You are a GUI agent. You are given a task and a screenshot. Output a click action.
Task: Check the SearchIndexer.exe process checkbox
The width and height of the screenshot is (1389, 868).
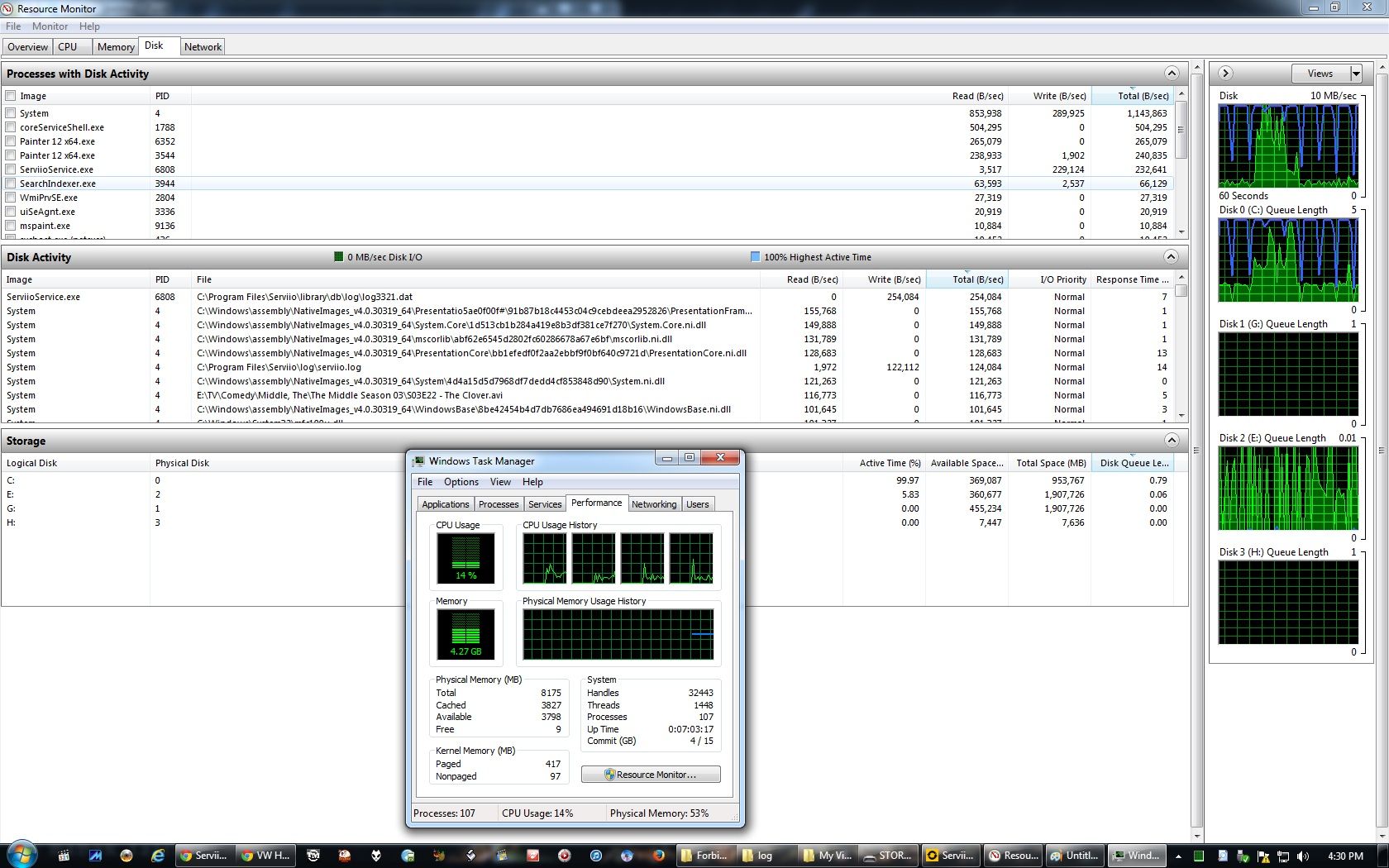[x=11, y=184]
